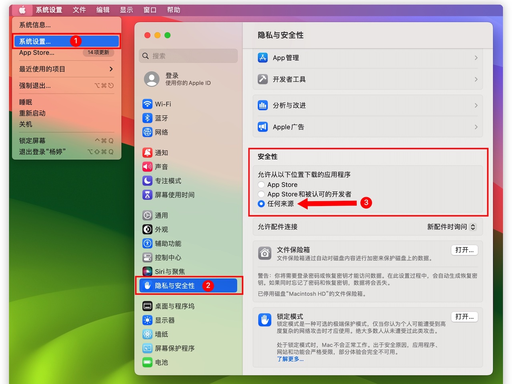The width and height of the screenshot is (512, 384).
Task: Open the 墙纸 wallpaper icon
Action: (147, 334)
